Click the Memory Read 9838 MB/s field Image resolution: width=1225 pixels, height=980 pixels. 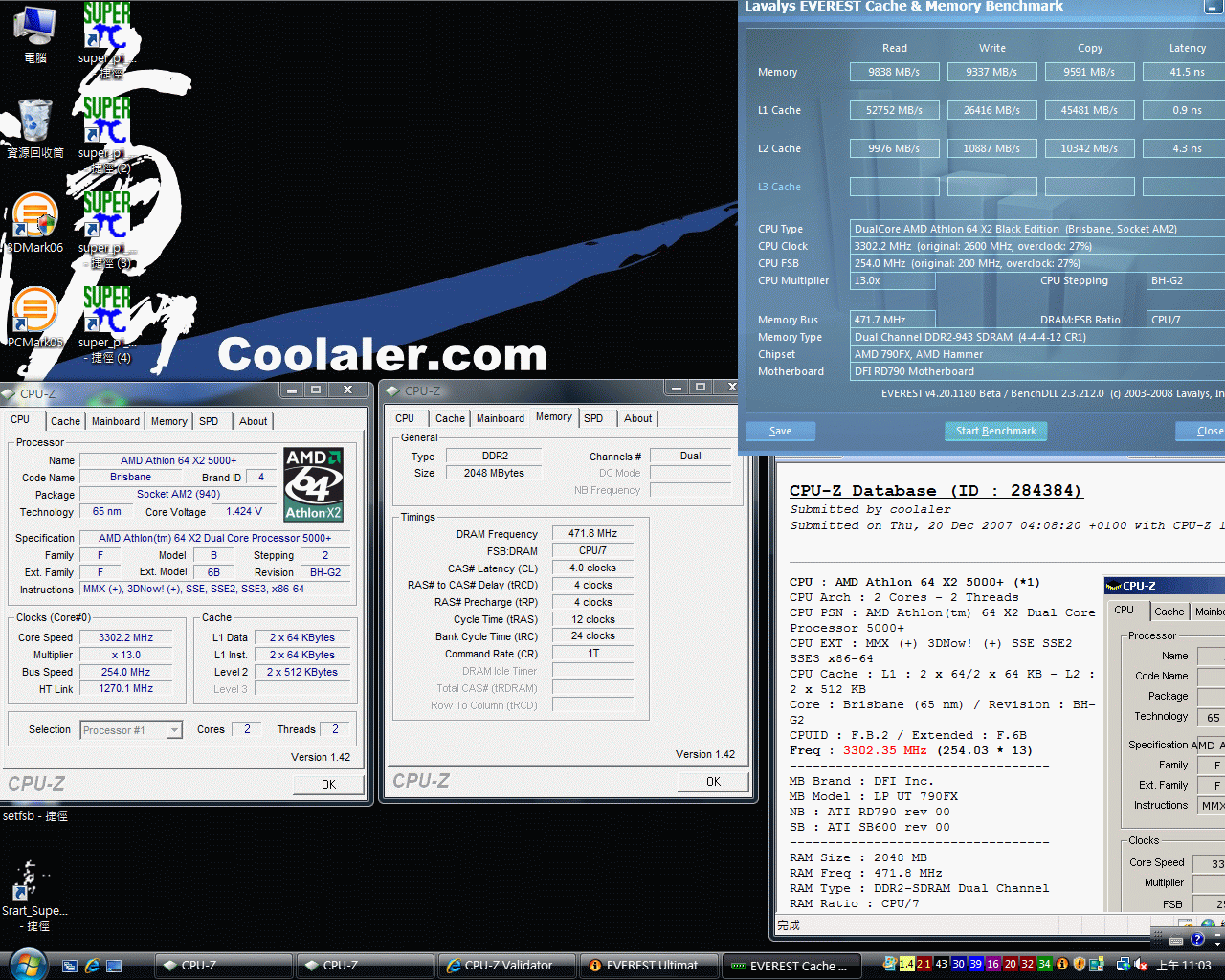tap(894, 72)
